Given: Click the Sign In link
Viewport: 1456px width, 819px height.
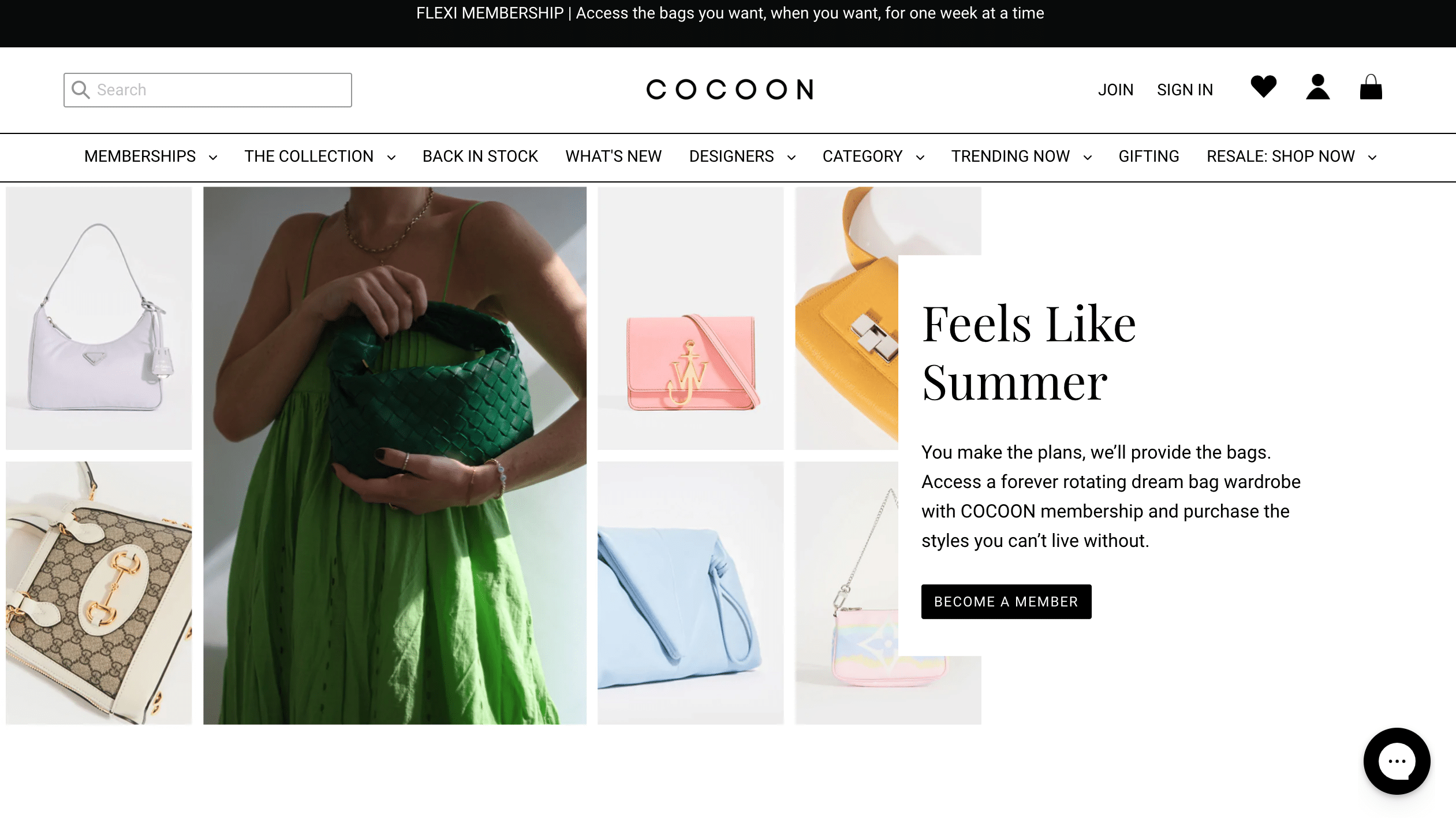Looking at the screenshot, I should [x=1185, y=90].
